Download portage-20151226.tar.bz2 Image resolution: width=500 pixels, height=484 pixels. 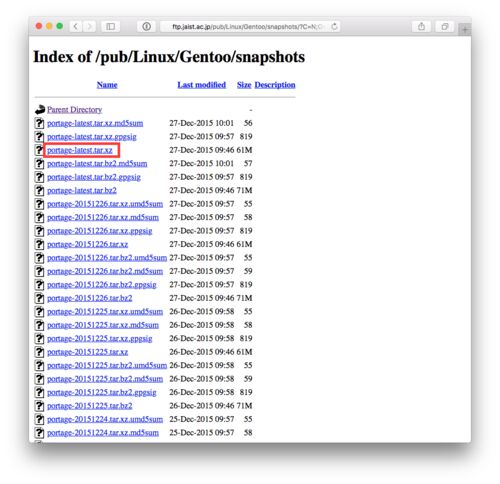click(x=90, y=298)
